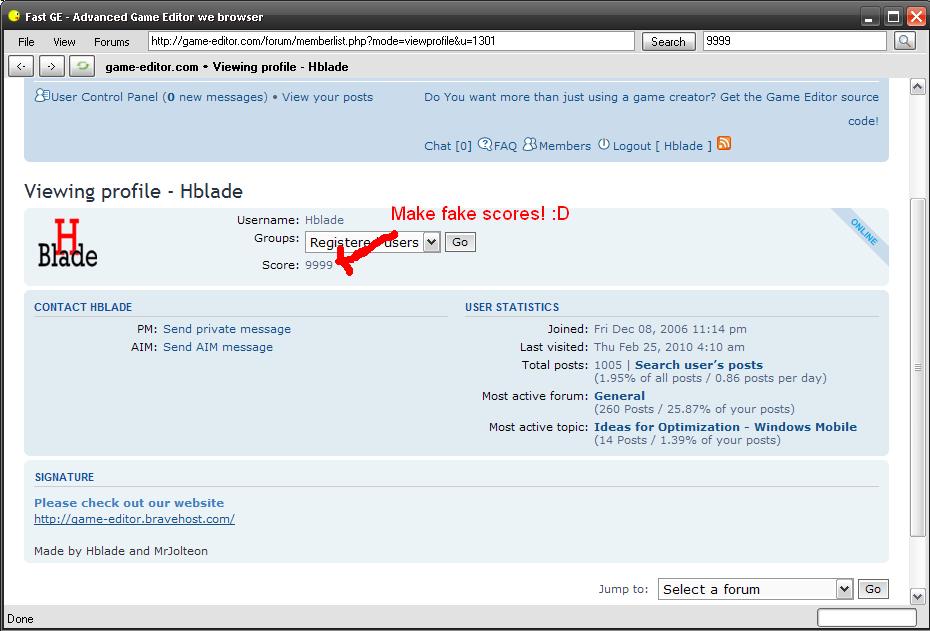930x631 pixels.
Task: Click the orange RSS feed icon
Action: 724,143
